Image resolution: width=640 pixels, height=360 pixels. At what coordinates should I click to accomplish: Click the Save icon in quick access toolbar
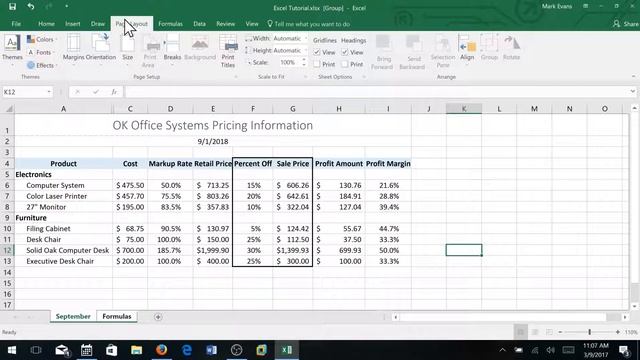click(x=12, y=7)
